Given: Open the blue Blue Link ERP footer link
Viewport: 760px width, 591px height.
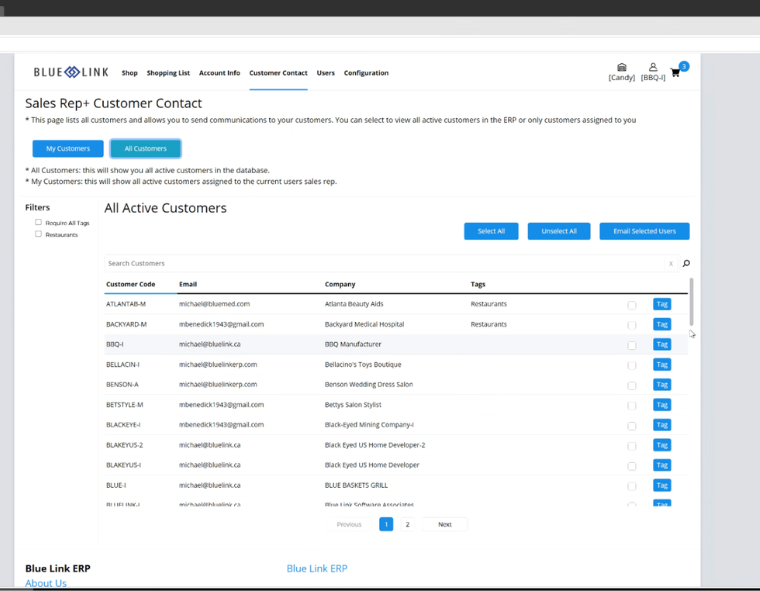Looking at the screenshot, I should pyautogui.click(x=317, y=568).
